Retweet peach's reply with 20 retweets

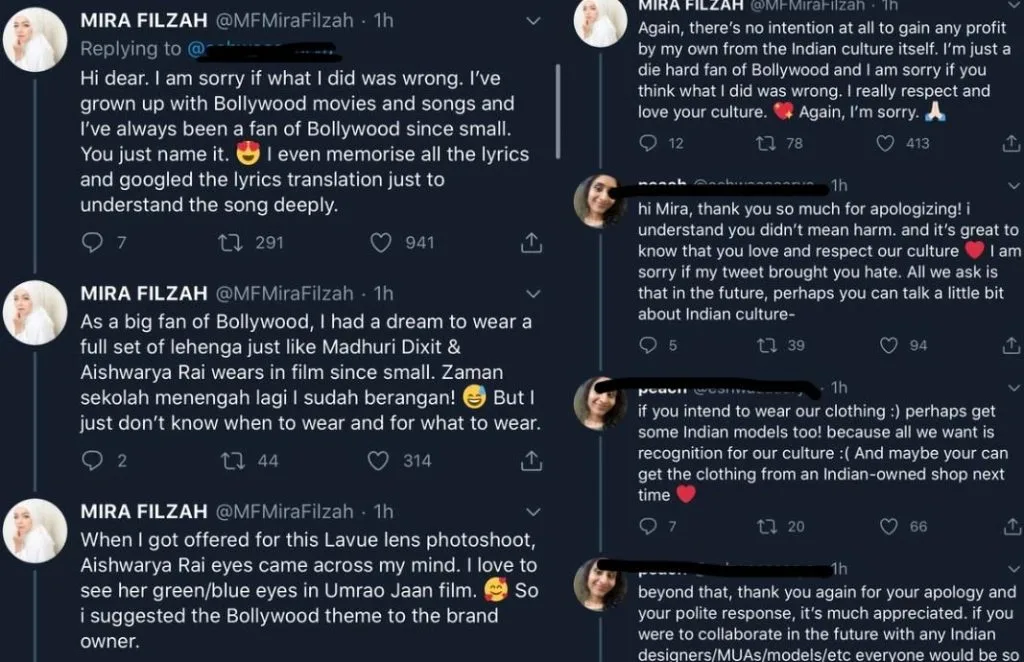(766, 526)
